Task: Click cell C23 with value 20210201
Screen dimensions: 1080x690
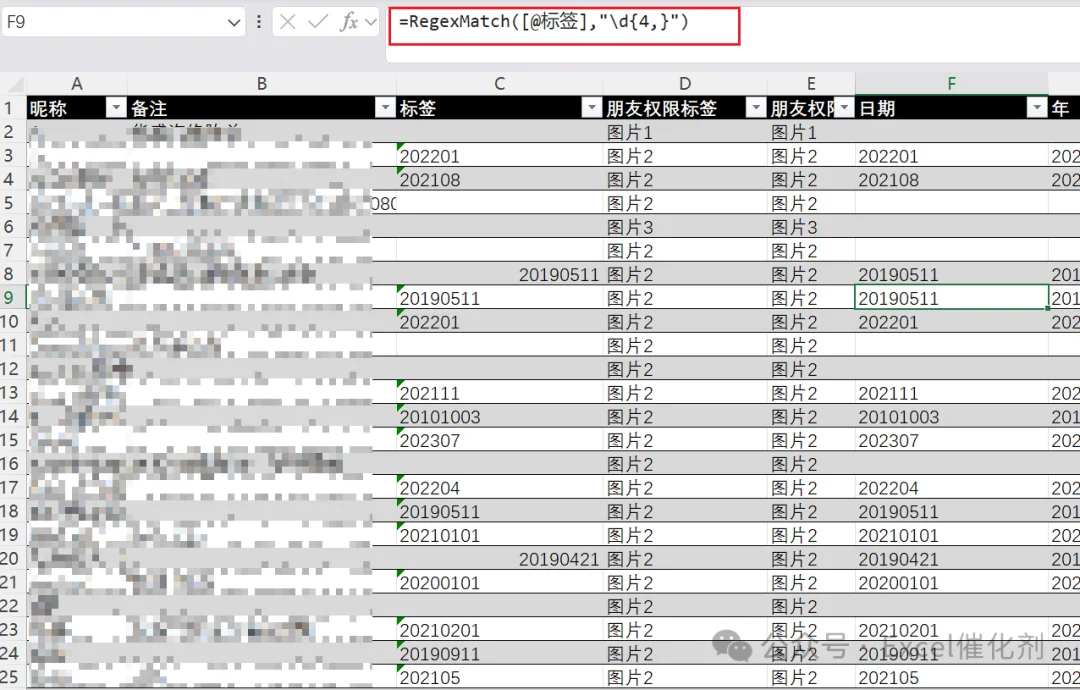Action: coord(499,630)
